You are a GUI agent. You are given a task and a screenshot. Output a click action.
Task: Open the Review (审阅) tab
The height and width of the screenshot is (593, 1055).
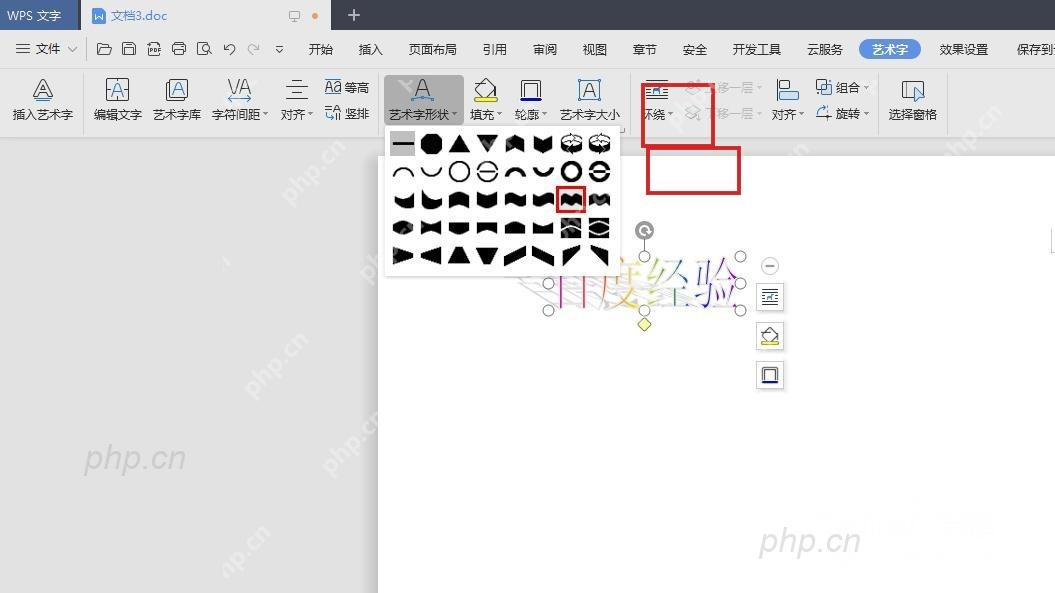[x=544, y=49]
